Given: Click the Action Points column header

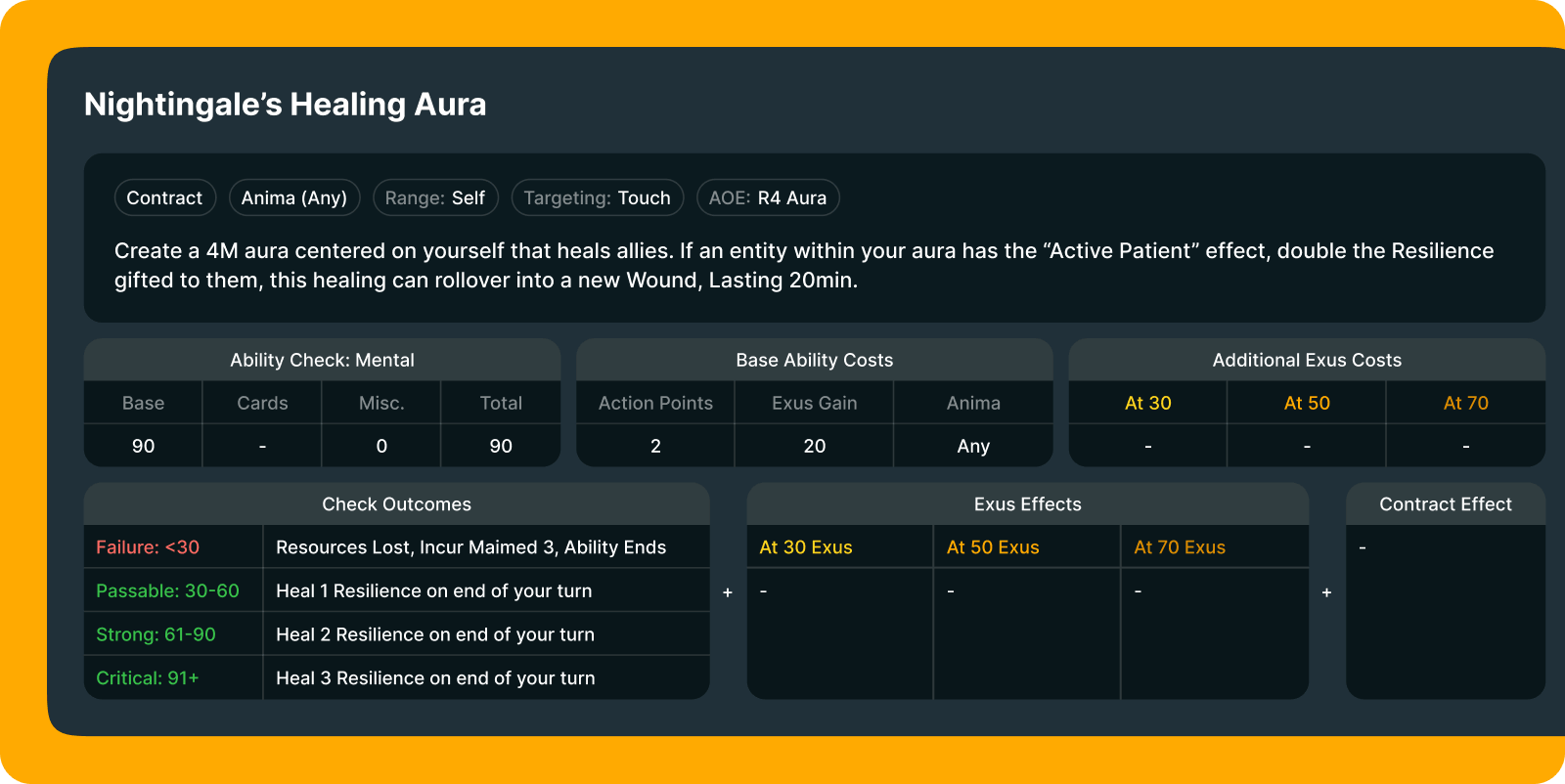Looking at the screenshot, I should click(x=655, y=403).
